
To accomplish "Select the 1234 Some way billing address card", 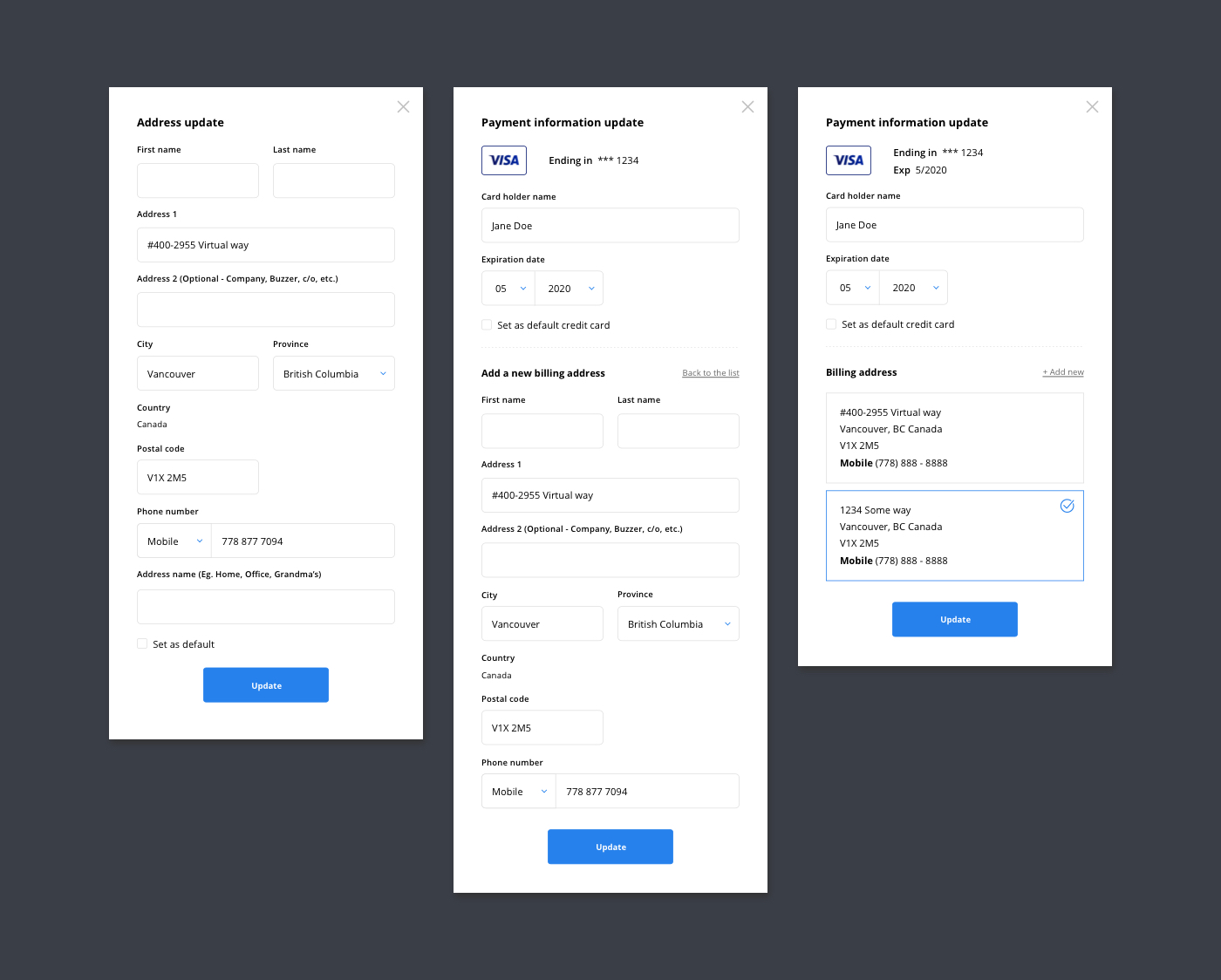I will (x=955, y=535).
